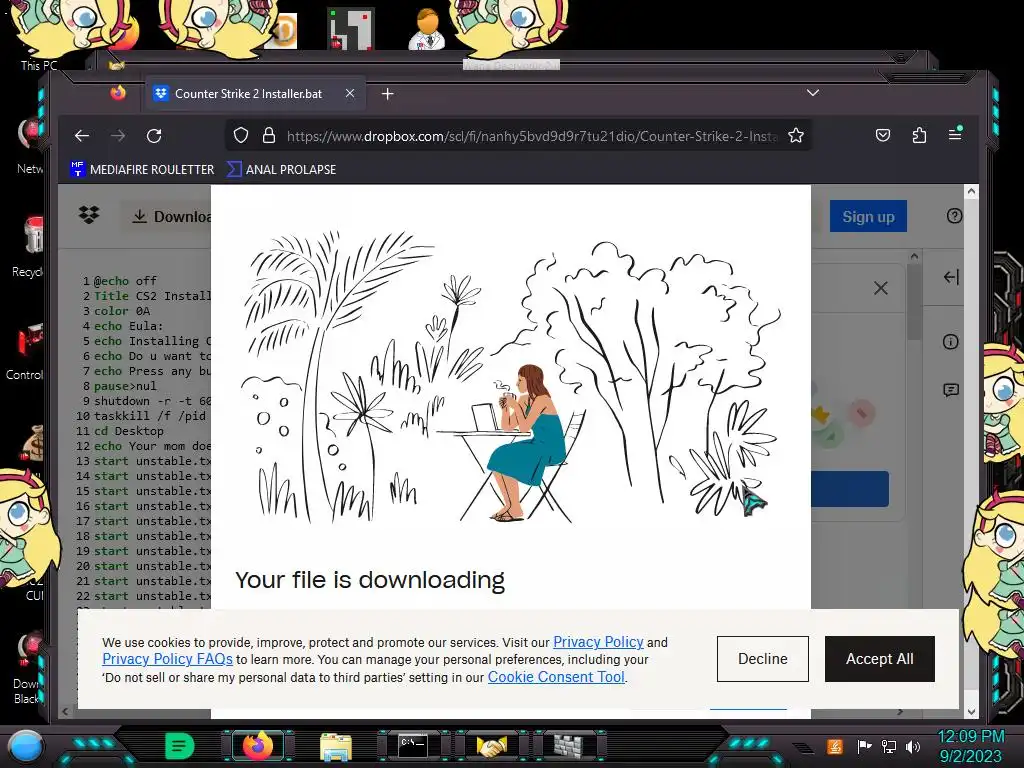Open the Firefox hamburger menu
The width and height of the screenshot is (1024, 768).
coord(955,135)
